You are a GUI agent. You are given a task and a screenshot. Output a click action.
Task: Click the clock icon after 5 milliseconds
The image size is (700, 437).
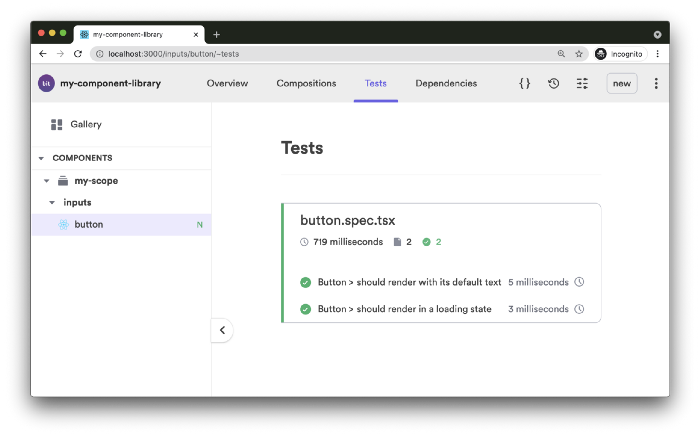pyautogui.click(x=579, y=282)
